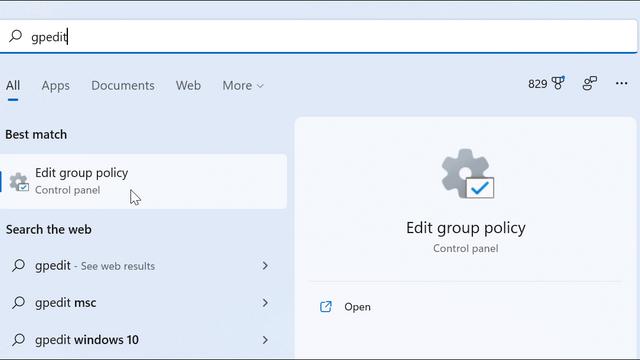Click the gpedit search input field
Screen dimensions: 640x360
coord(318,37)
